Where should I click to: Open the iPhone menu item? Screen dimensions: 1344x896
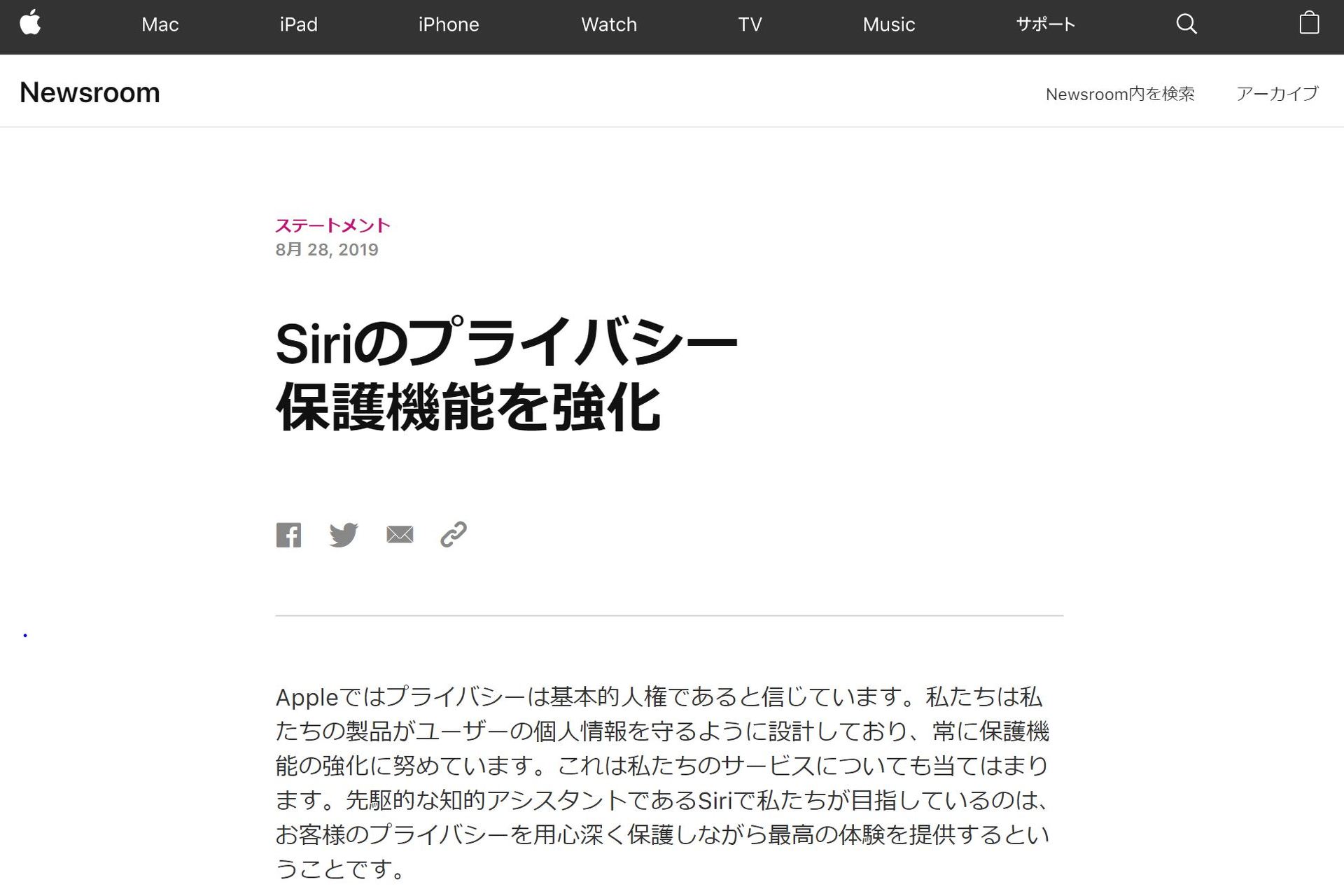448,24
